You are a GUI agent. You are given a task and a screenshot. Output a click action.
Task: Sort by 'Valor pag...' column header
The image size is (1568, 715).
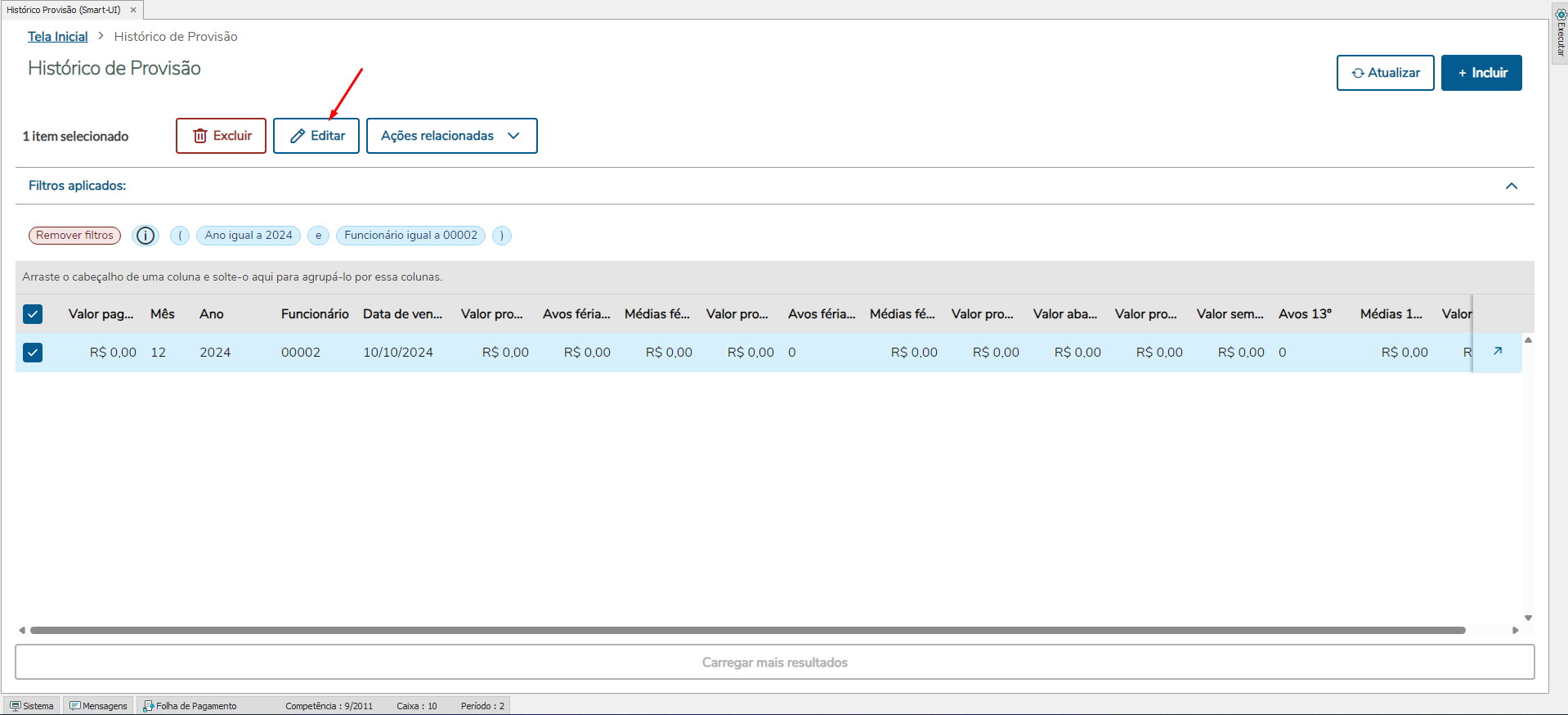coord(101,314)
